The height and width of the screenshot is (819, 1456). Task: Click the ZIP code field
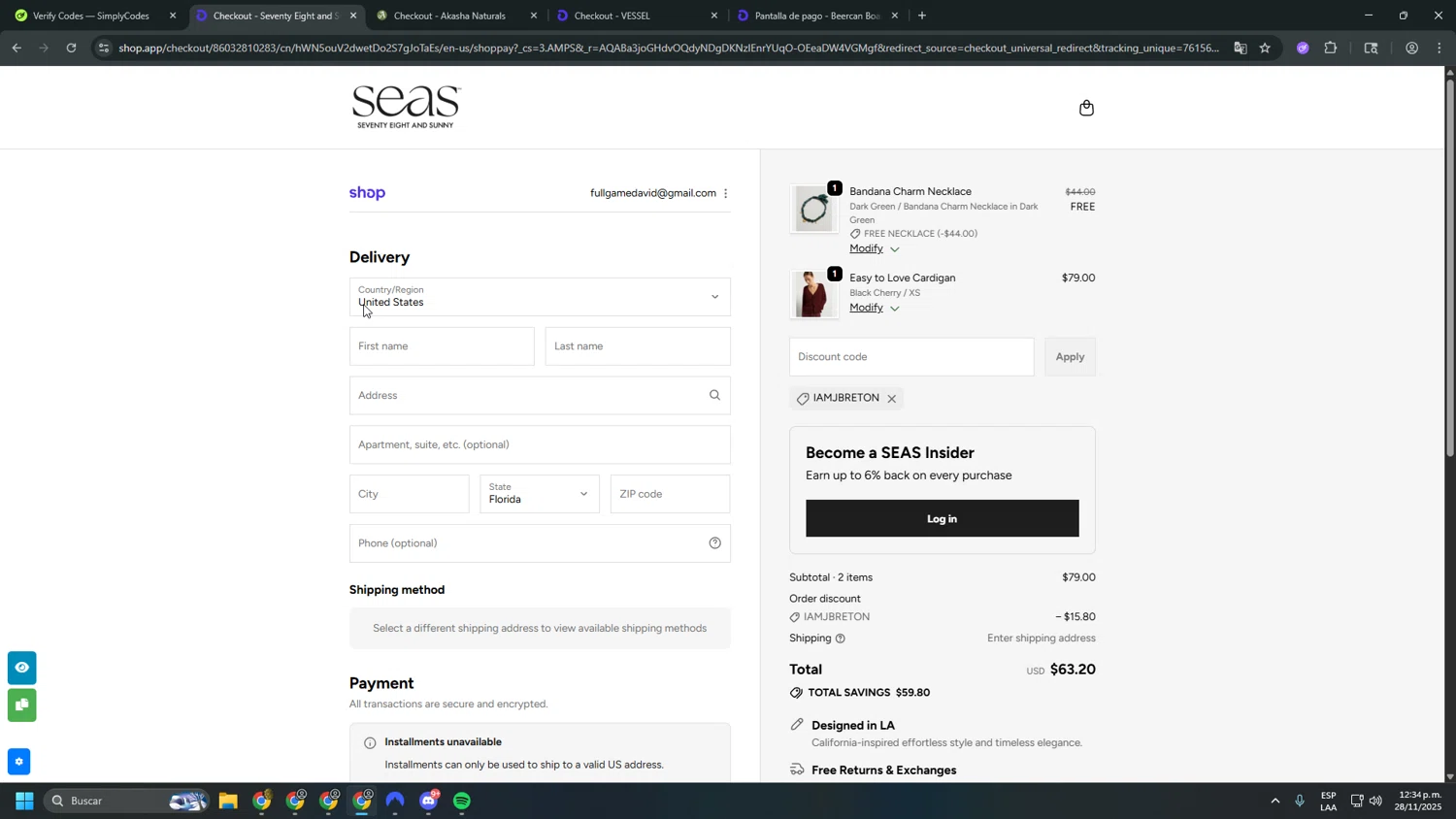click(670, 494)
